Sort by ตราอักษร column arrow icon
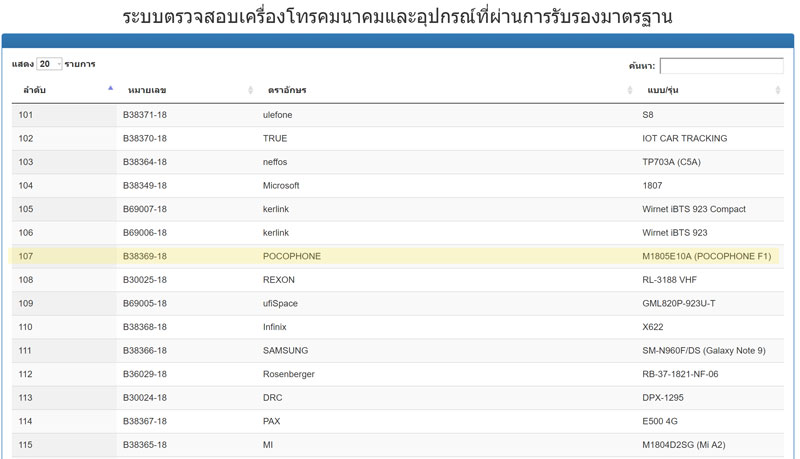The image size is (800, 459). click(x=630, y=90)
